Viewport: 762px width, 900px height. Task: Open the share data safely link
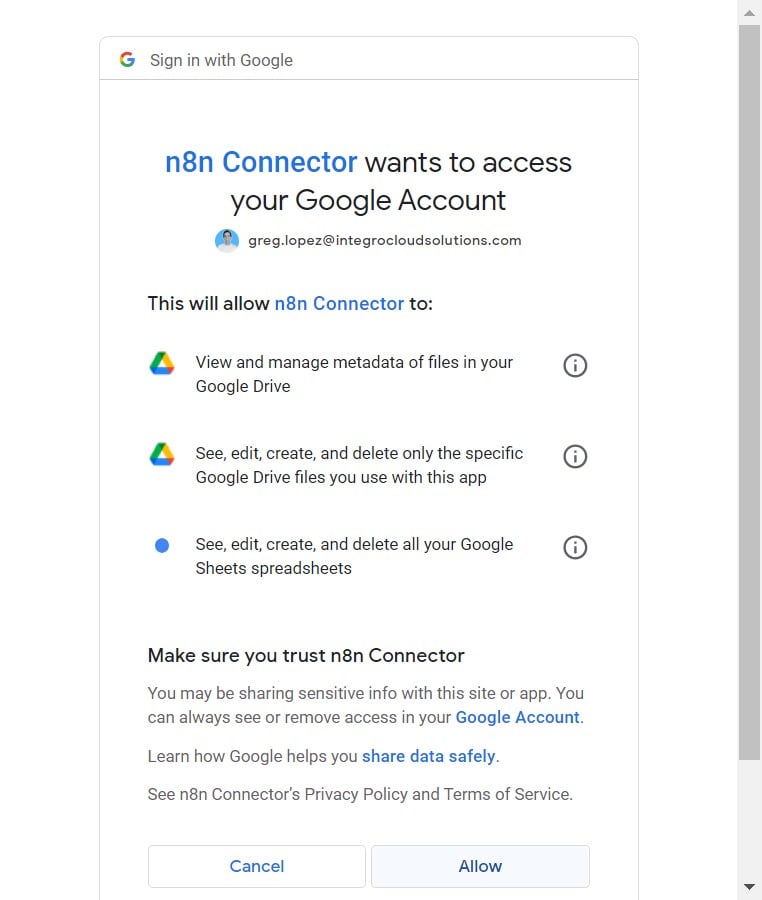[x=429, y=756]
